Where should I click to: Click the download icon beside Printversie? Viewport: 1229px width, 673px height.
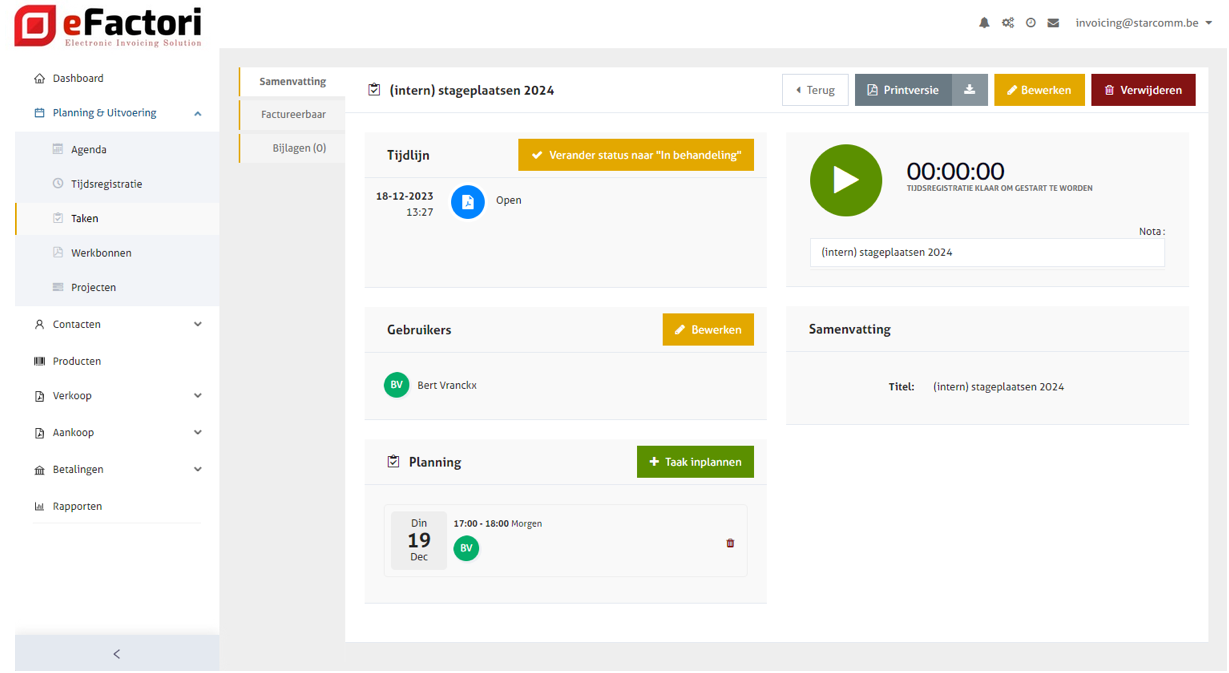969,90
